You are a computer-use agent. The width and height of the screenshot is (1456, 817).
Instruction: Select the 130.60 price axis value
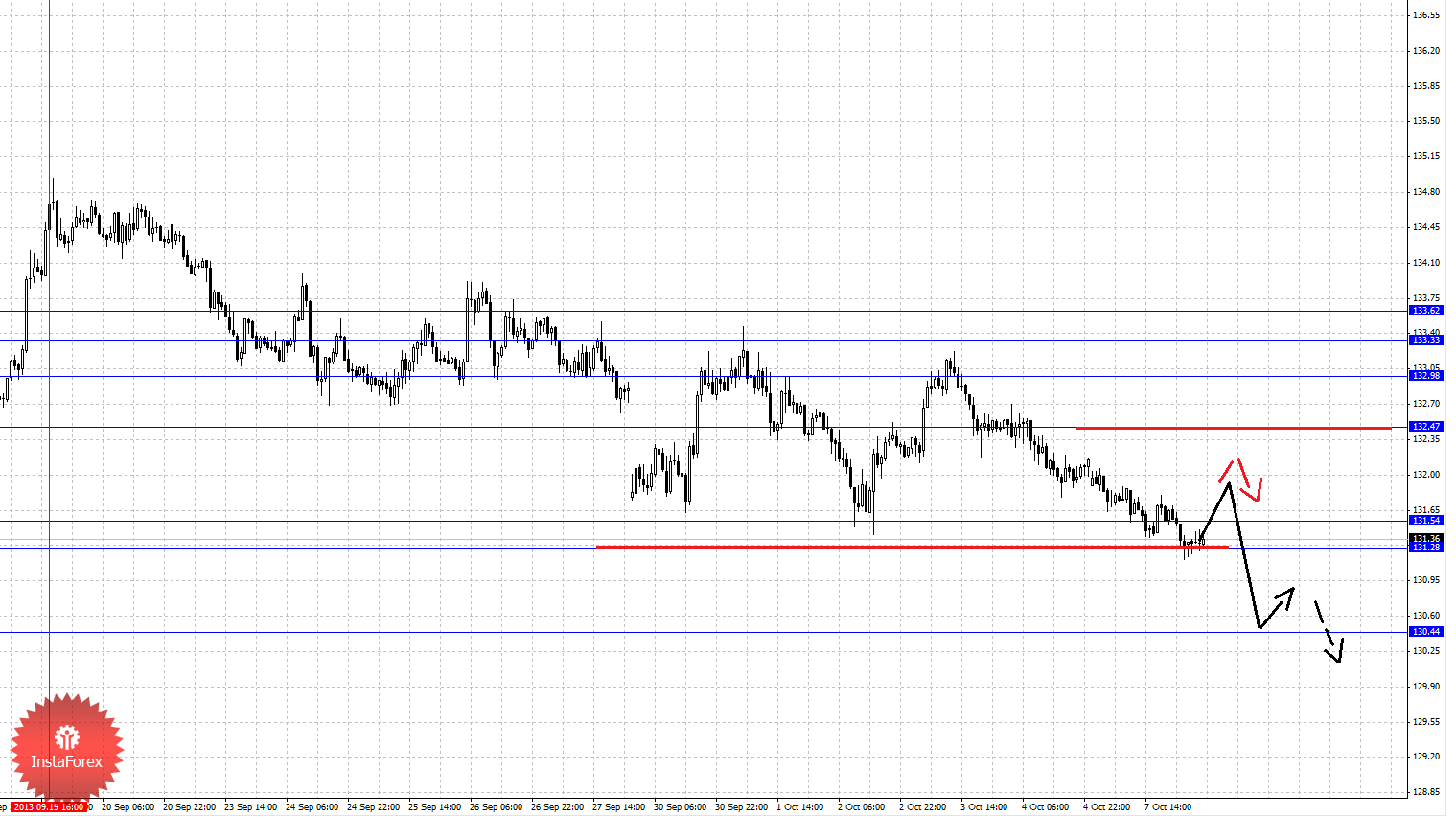tap(1426, 616)
